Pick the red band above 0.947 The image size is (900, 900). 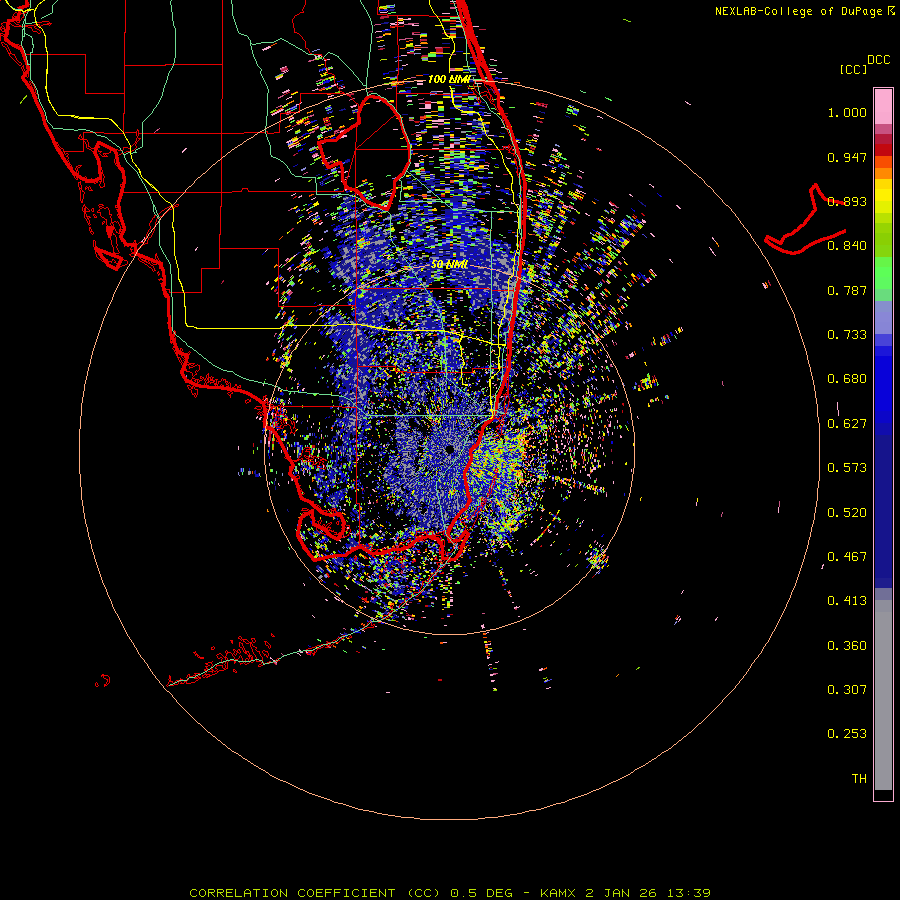(x=883, y=149)
